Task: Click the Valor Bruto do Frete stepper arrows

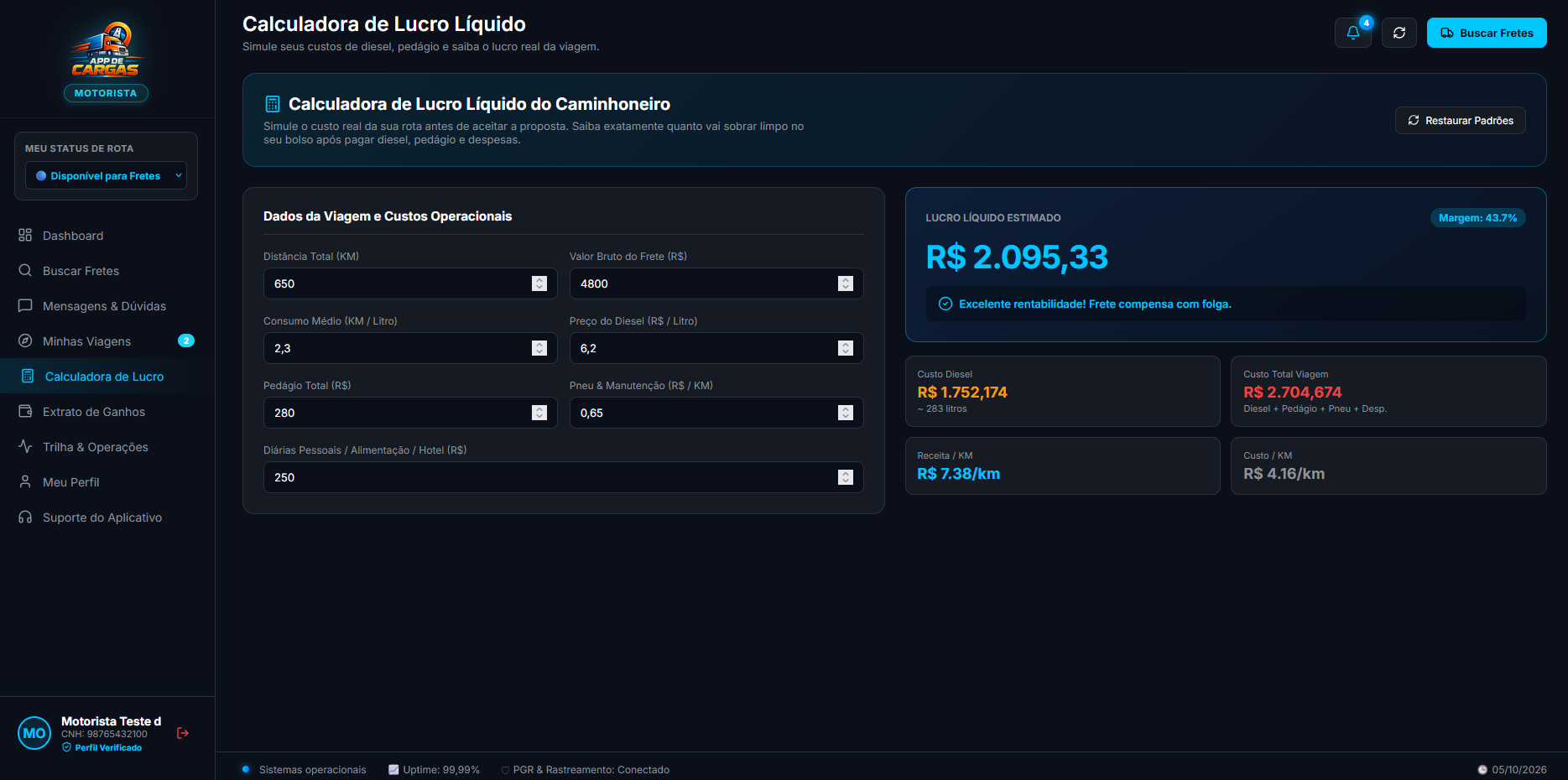Action: tap(846, 283)
